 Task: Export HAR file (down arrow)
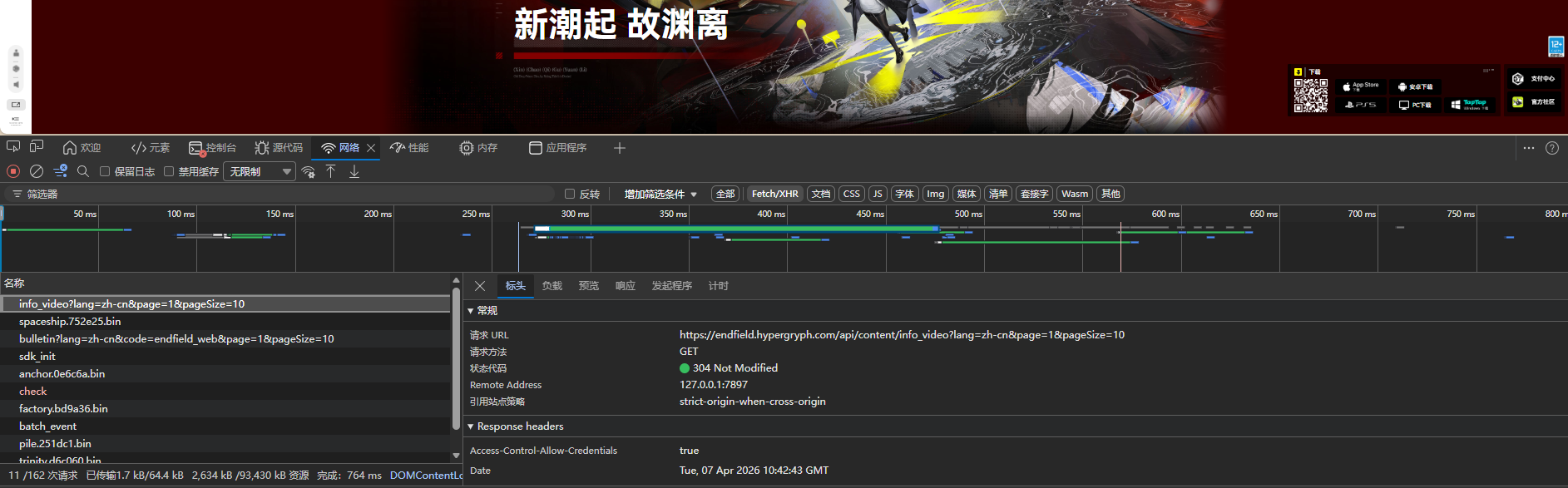coord(354,171)
